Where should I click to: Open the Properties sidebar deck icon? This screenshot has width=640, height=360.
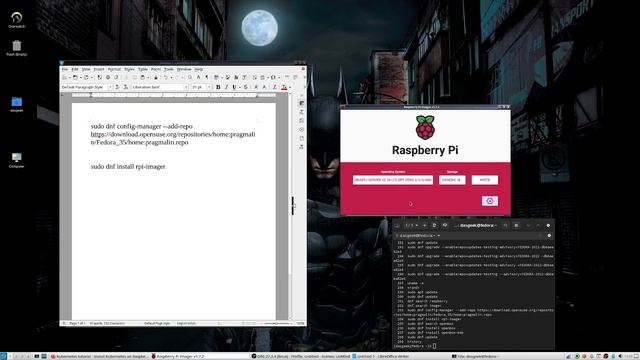click(302, 103)
